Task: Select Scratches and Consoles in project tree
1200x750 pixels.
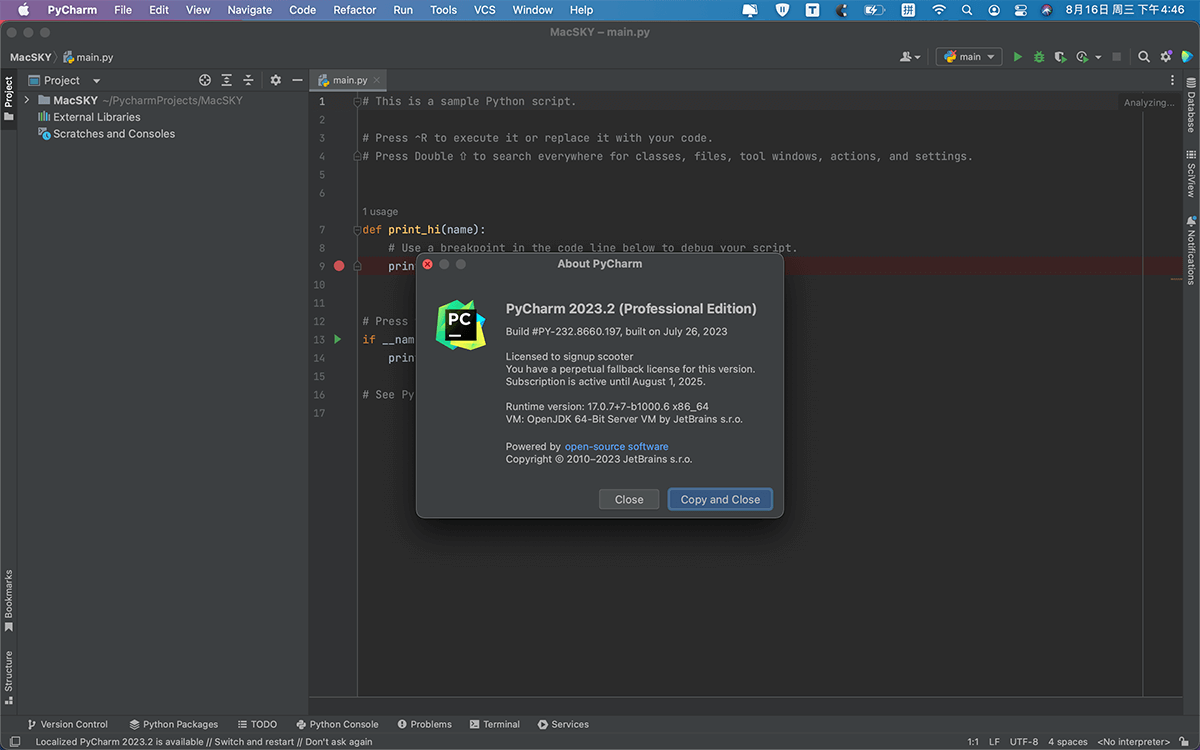Action: coord(106,134)
